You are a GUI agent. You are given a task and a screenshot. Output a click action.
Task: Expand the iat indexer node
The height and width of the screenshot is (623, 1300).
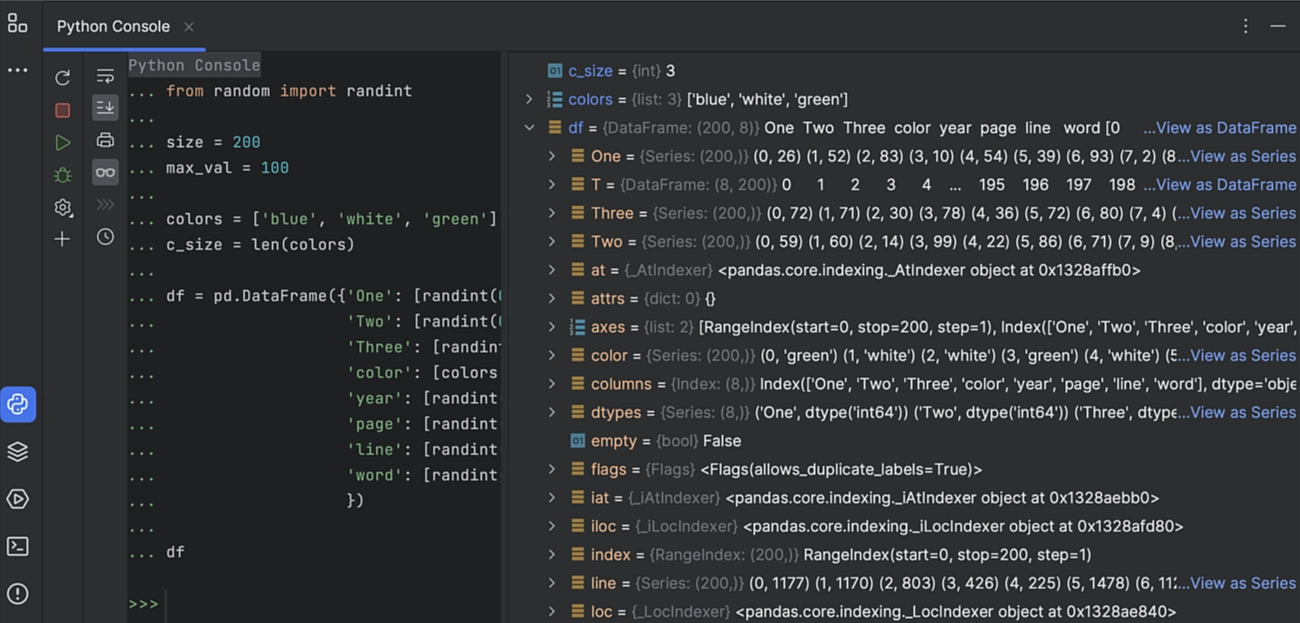(x=552, y=498)
